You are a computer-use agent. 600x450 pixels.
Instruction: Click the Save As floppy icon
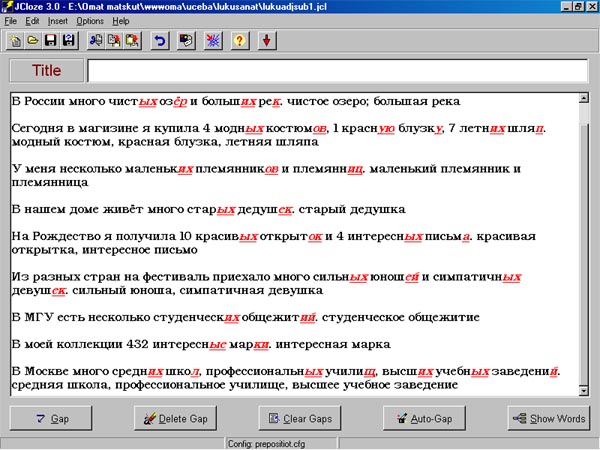(x=68, y=41)
